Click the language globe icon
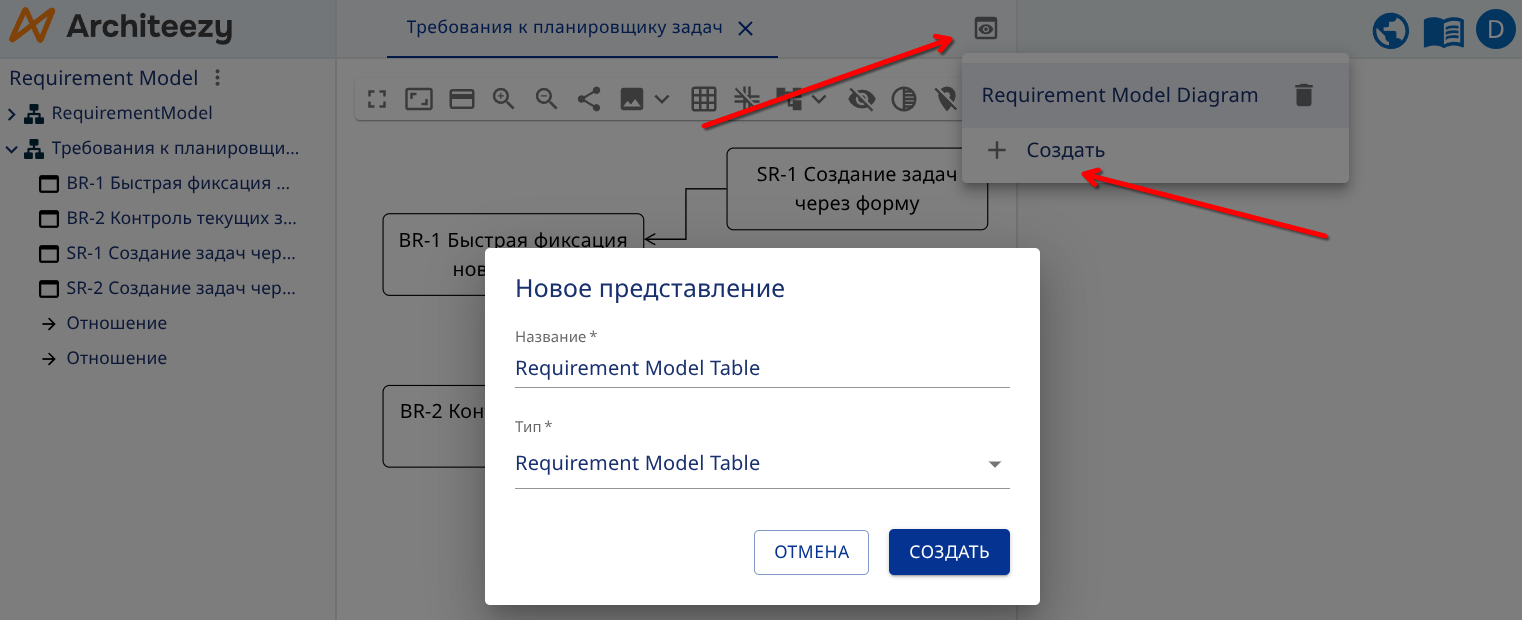The image size is (1522, 620). pyautogui.click(x=1390, y=30)
